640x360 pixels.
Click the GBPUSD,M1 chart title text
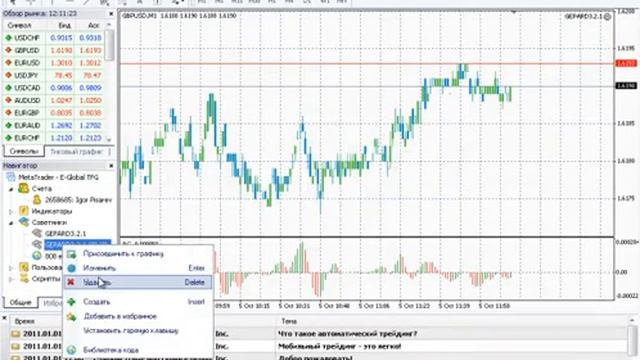(139, 16)
